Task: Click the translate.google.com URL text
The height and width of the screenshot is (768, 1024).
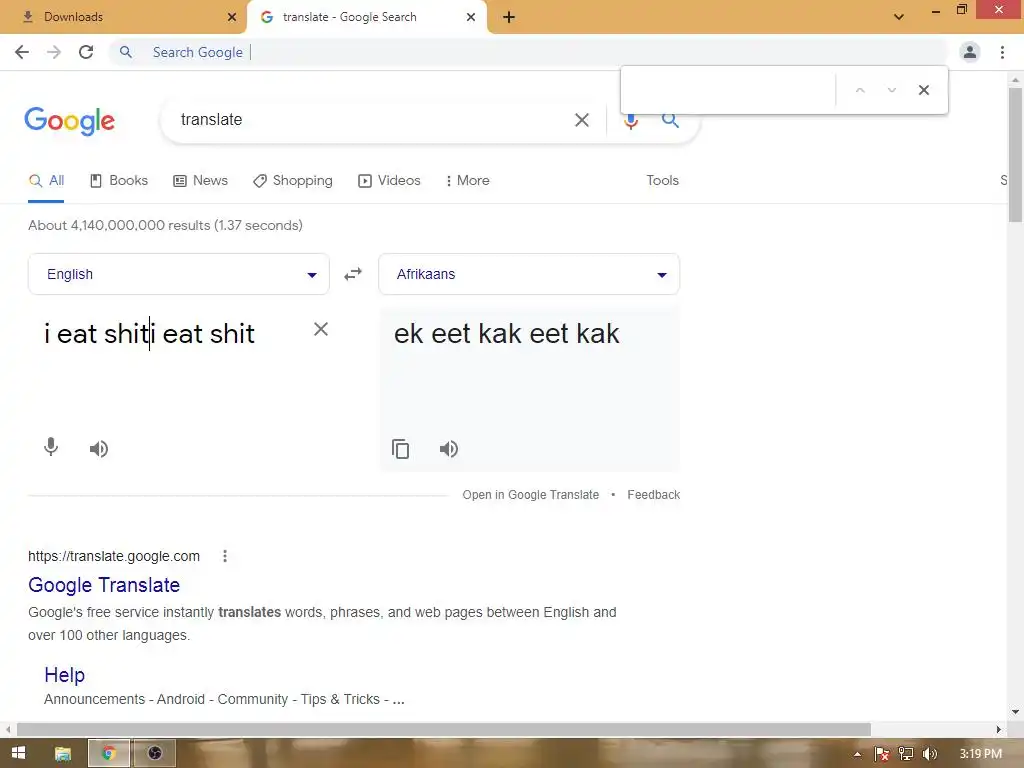Action: [x=114, y=556]
